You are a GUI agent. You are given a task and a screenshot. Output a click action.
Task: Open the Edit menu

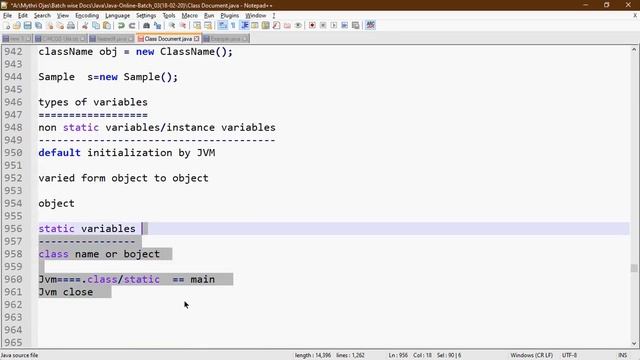pos(23,16)
